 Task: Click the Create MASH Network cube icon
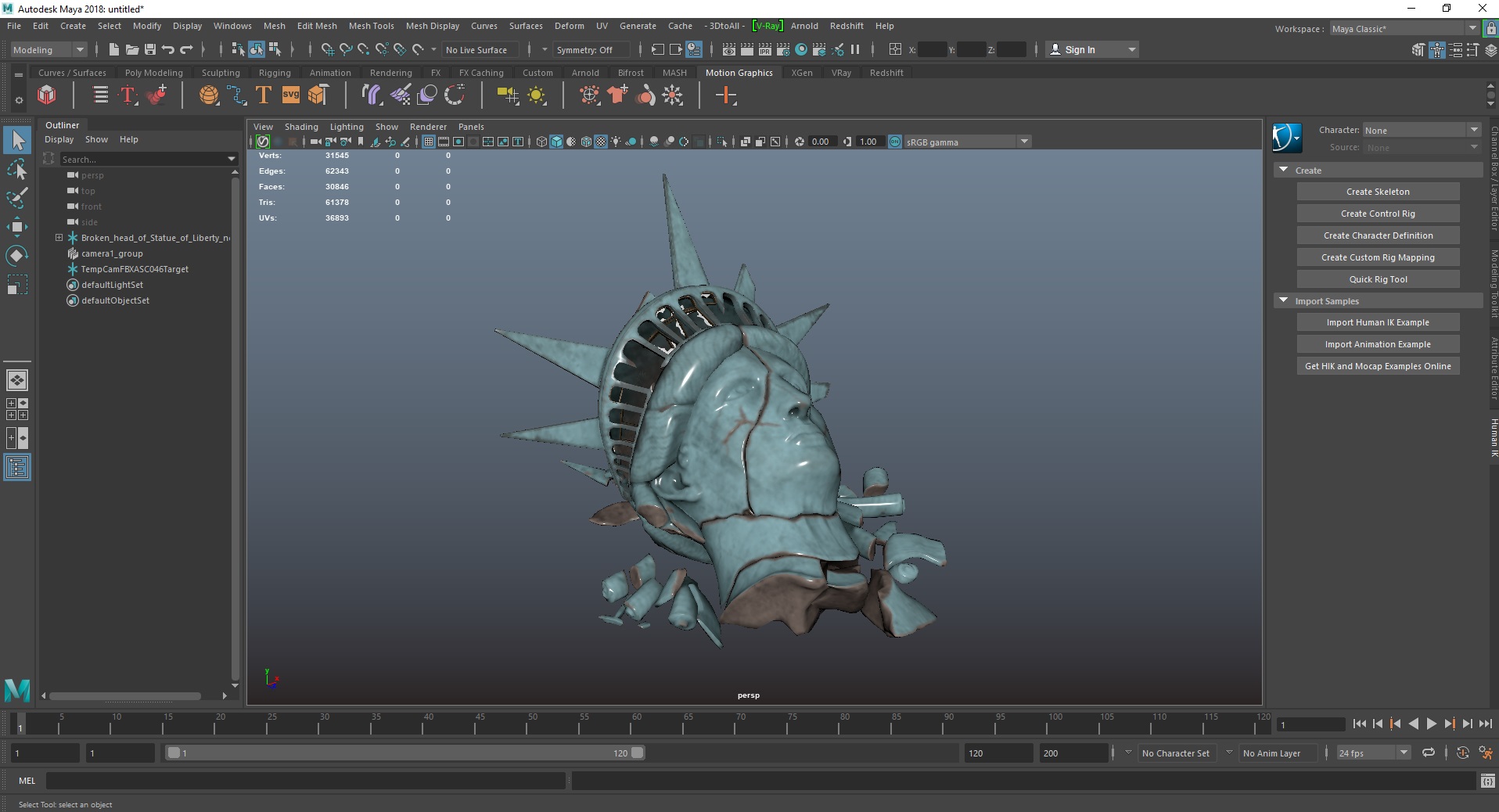tap(47, 95)
